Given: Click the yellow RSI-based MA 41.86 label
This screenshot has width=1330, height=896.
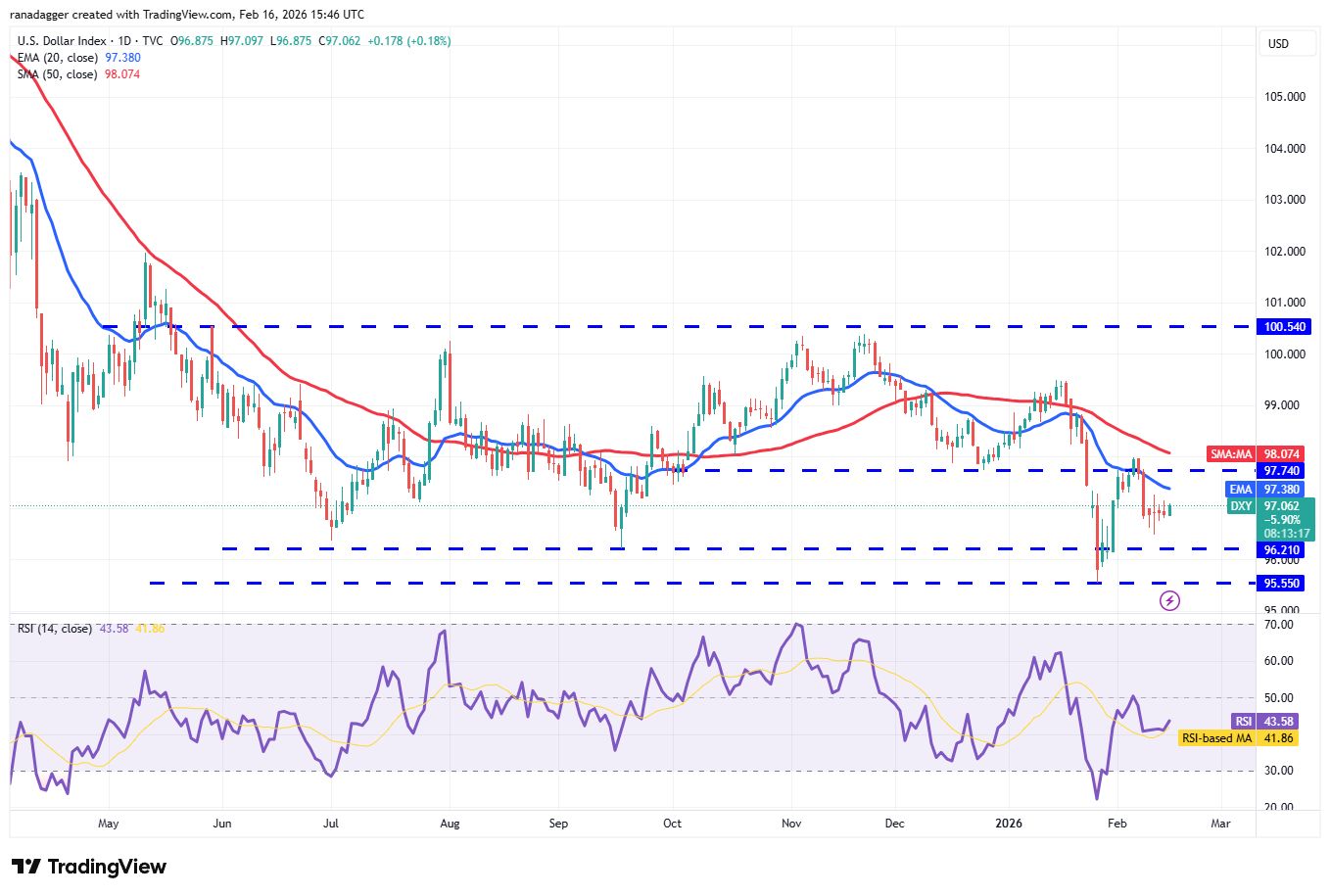Looking at the screenshot, I should 1238,738.
